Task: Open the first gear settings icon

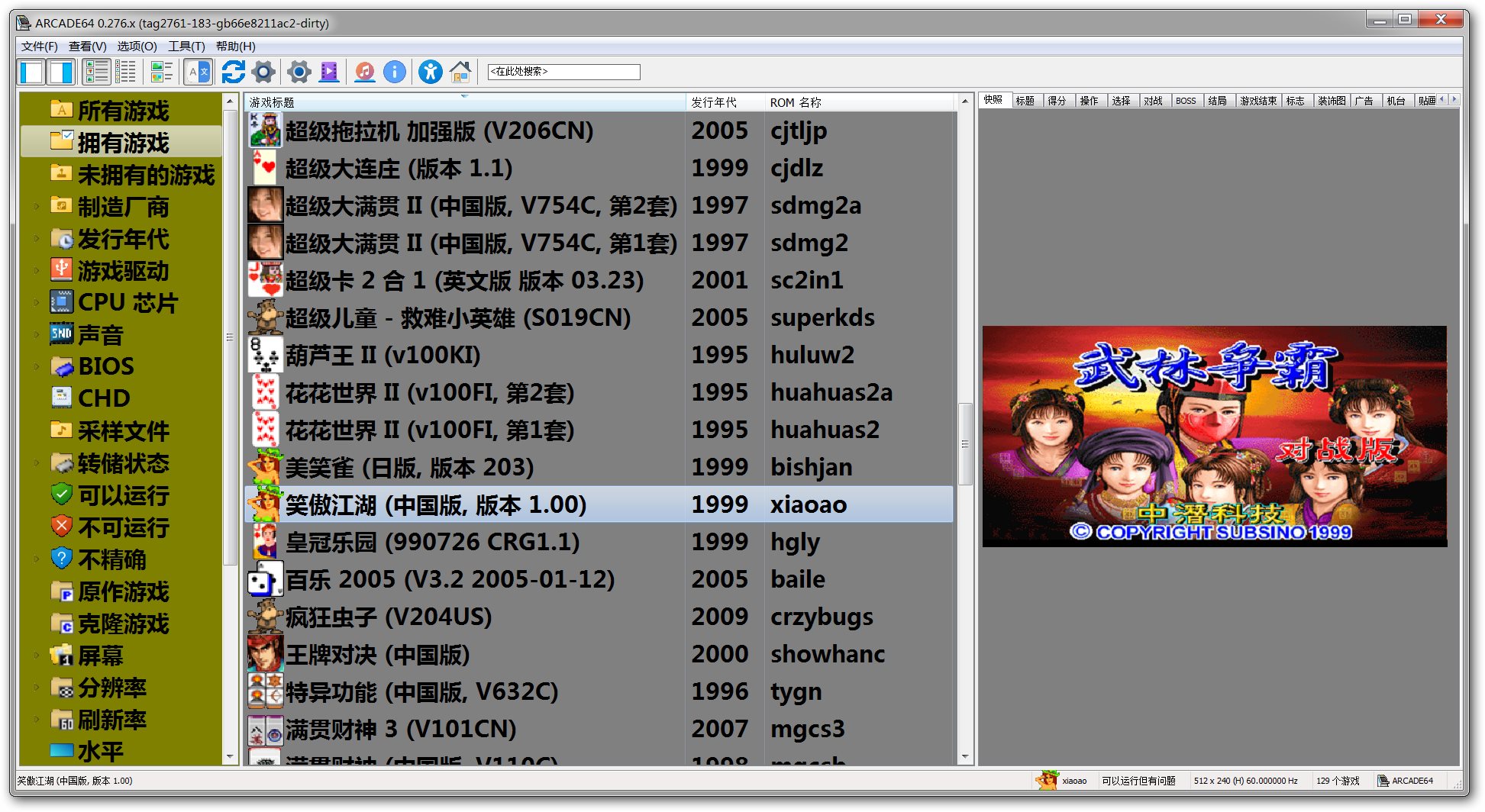Action: tap(263, 72)
